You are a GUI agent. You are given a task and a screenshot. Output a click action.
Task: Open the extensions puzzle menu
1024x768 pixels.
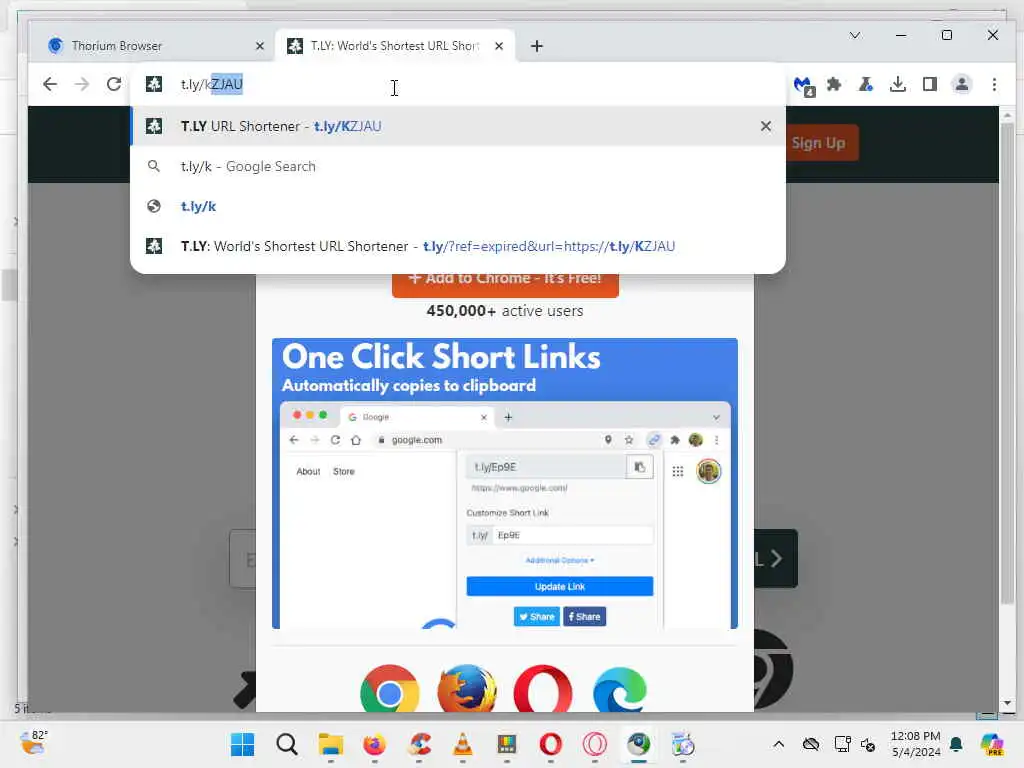pyautogui.click(x=834, y=84)
